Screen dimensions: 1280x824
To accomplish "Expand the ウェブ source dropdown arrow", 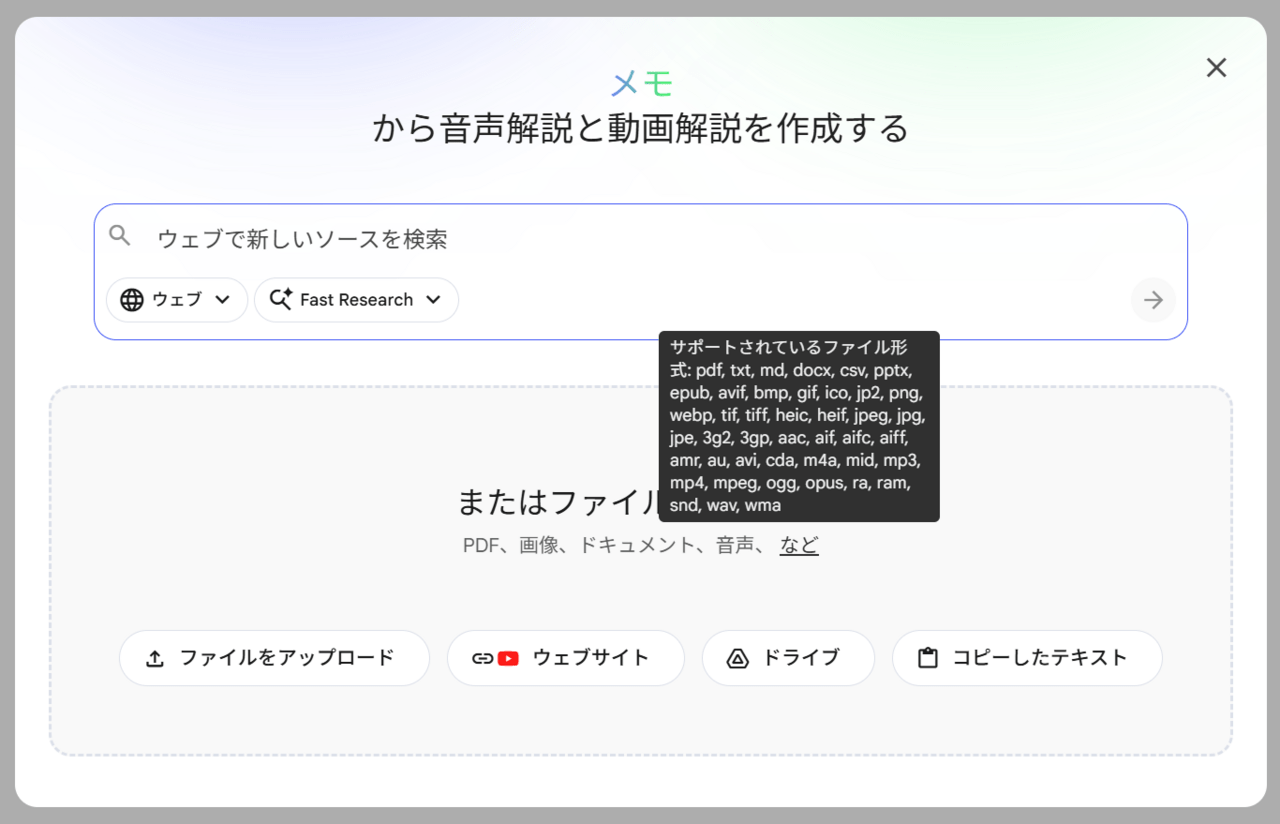I will click(223, 300).
